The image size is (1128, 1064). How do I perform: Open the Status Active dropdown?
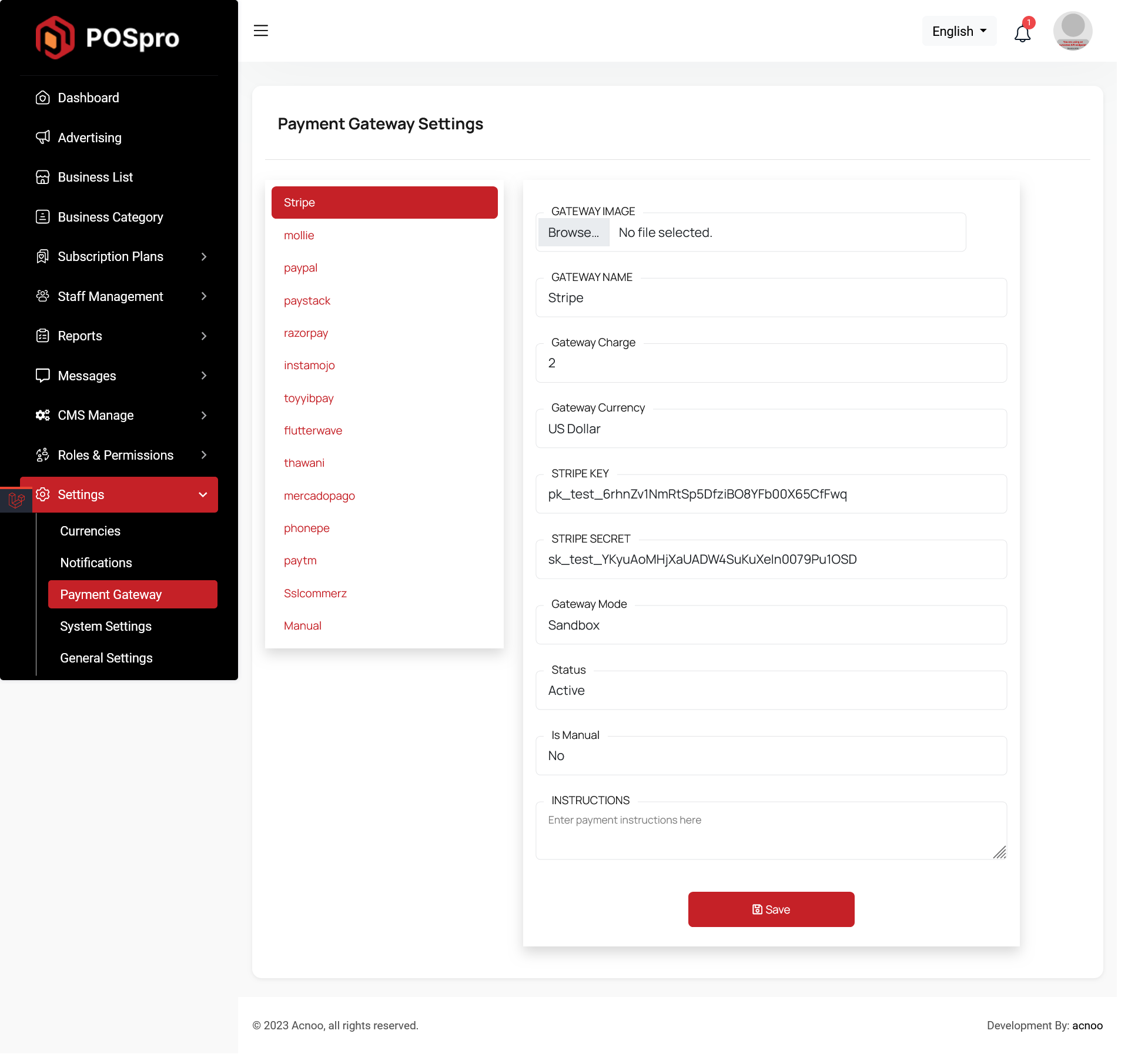[x=771, y=690]
